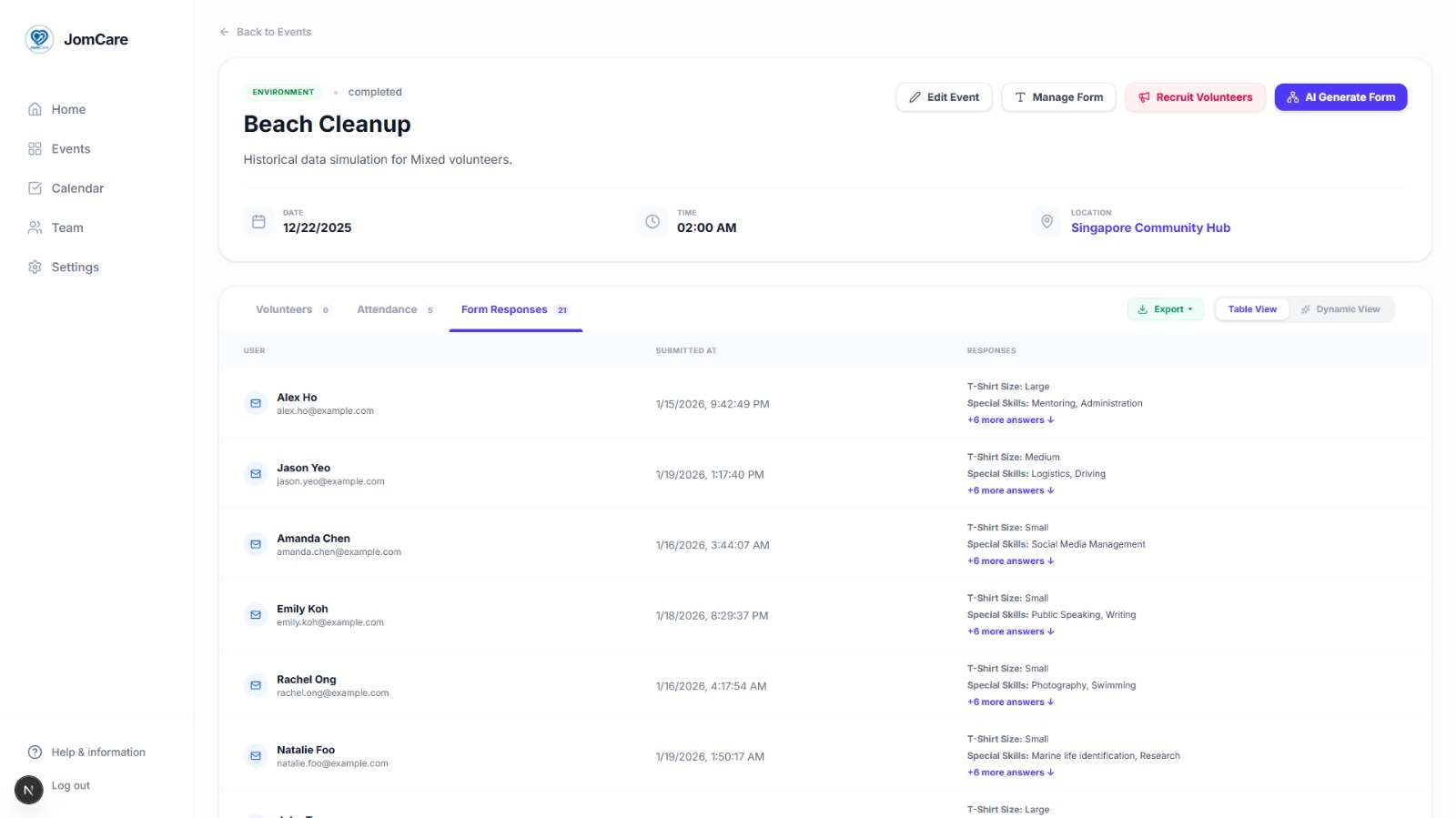Viewport: 1456px width, 818px height.
Task: Expand Jason Yeo's +6 more answers
Action: coord(1010,490)
